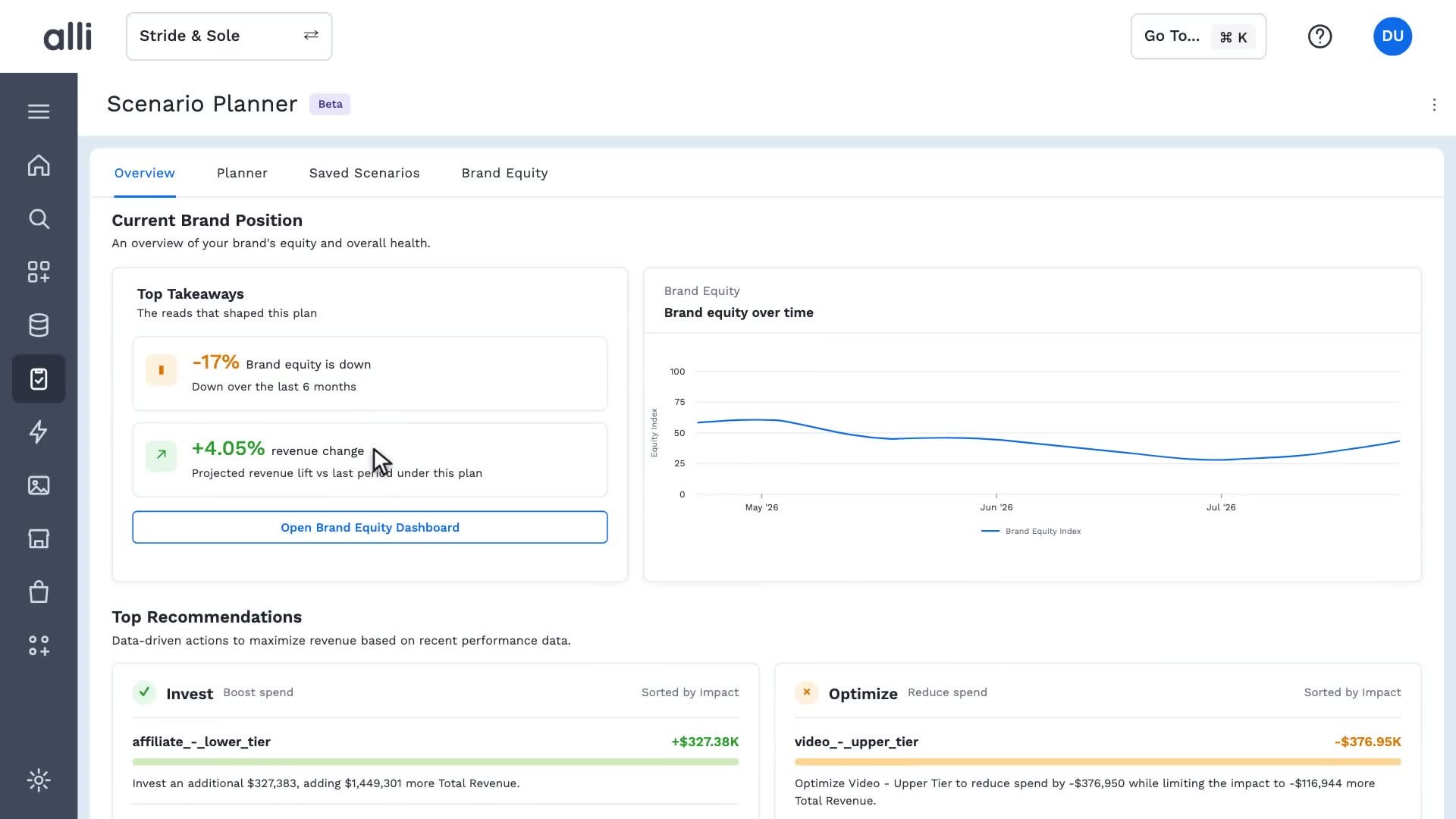Screen dimensions: 1456x819
Task: Click the video_-_upper_tier orange progress bar
Action: point(1097,762)
